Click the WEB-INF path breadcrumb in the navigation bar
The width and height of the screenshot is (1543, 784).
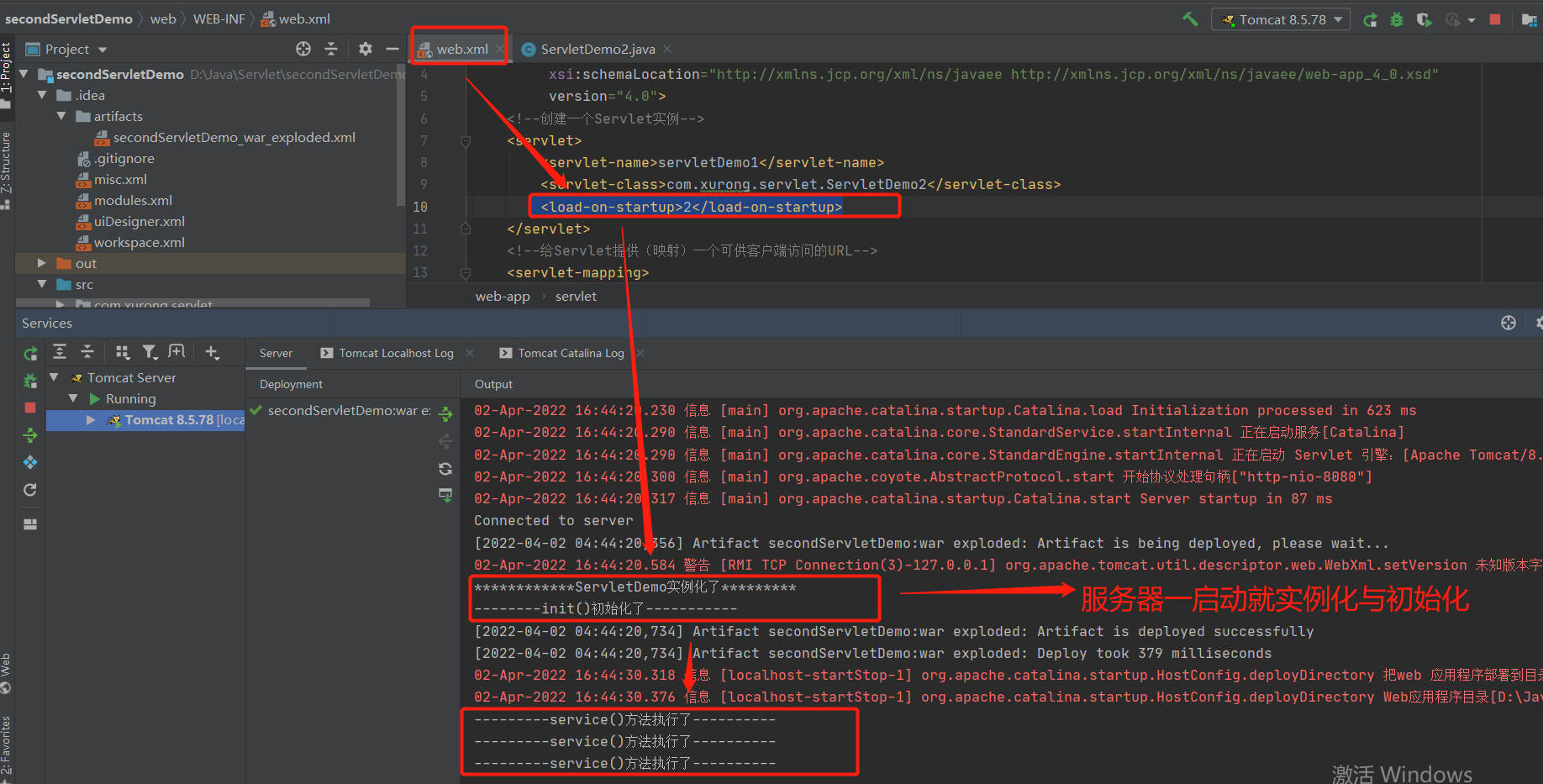coord(219,18)
